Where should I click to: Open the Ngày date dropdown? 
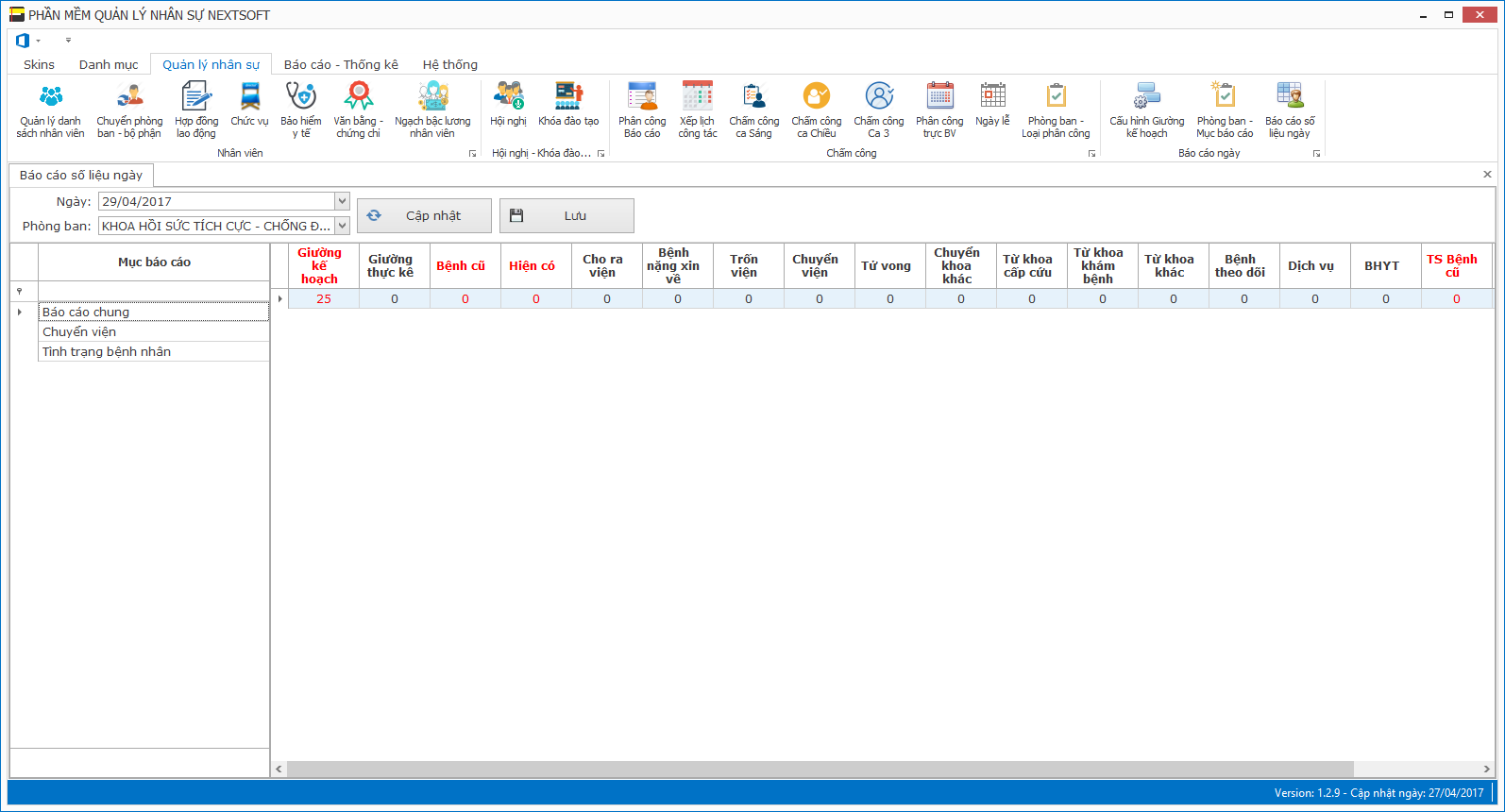tap(342, 201)
